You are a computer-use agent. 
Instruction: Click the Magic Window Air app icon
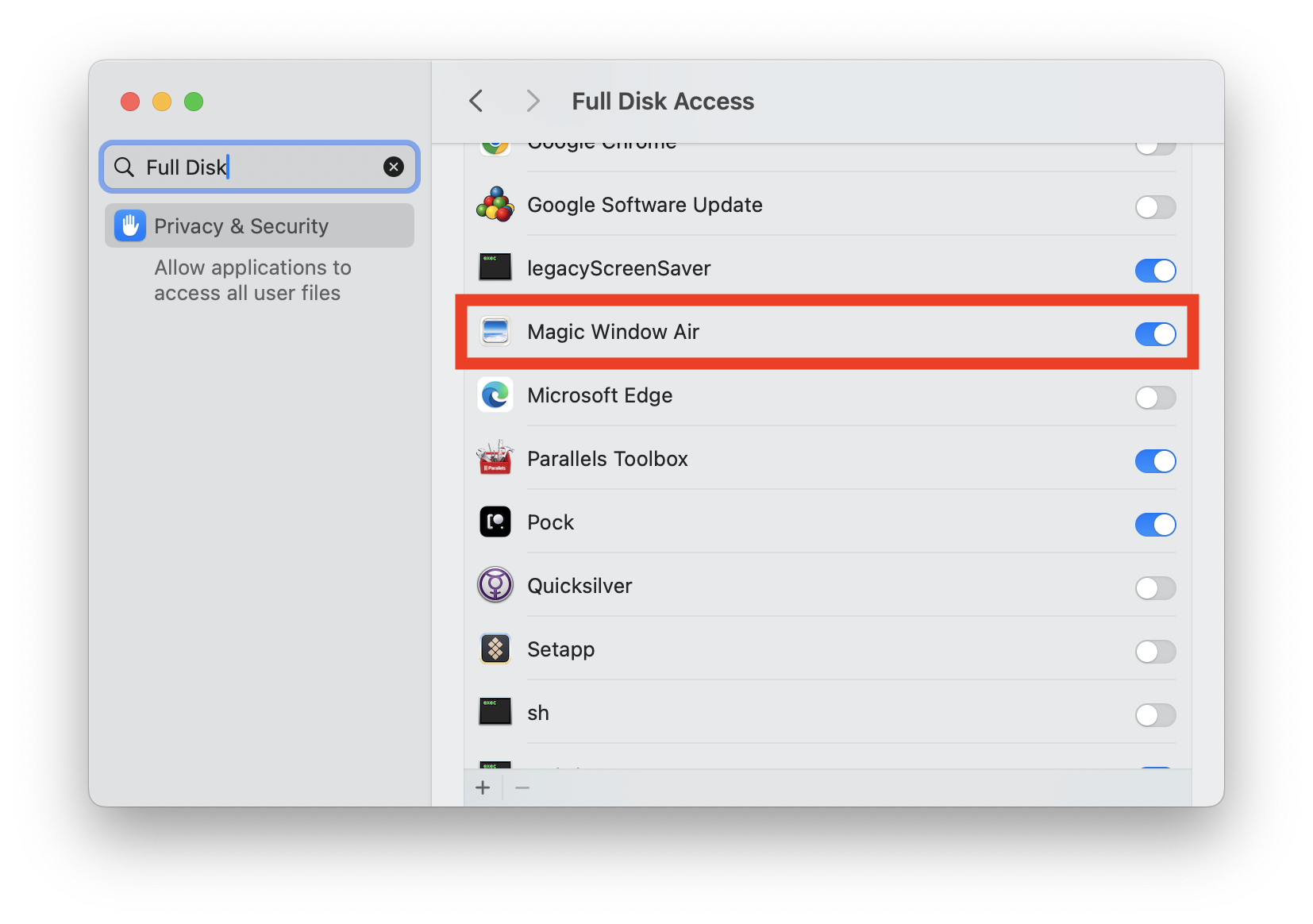(x=495, y=332)
